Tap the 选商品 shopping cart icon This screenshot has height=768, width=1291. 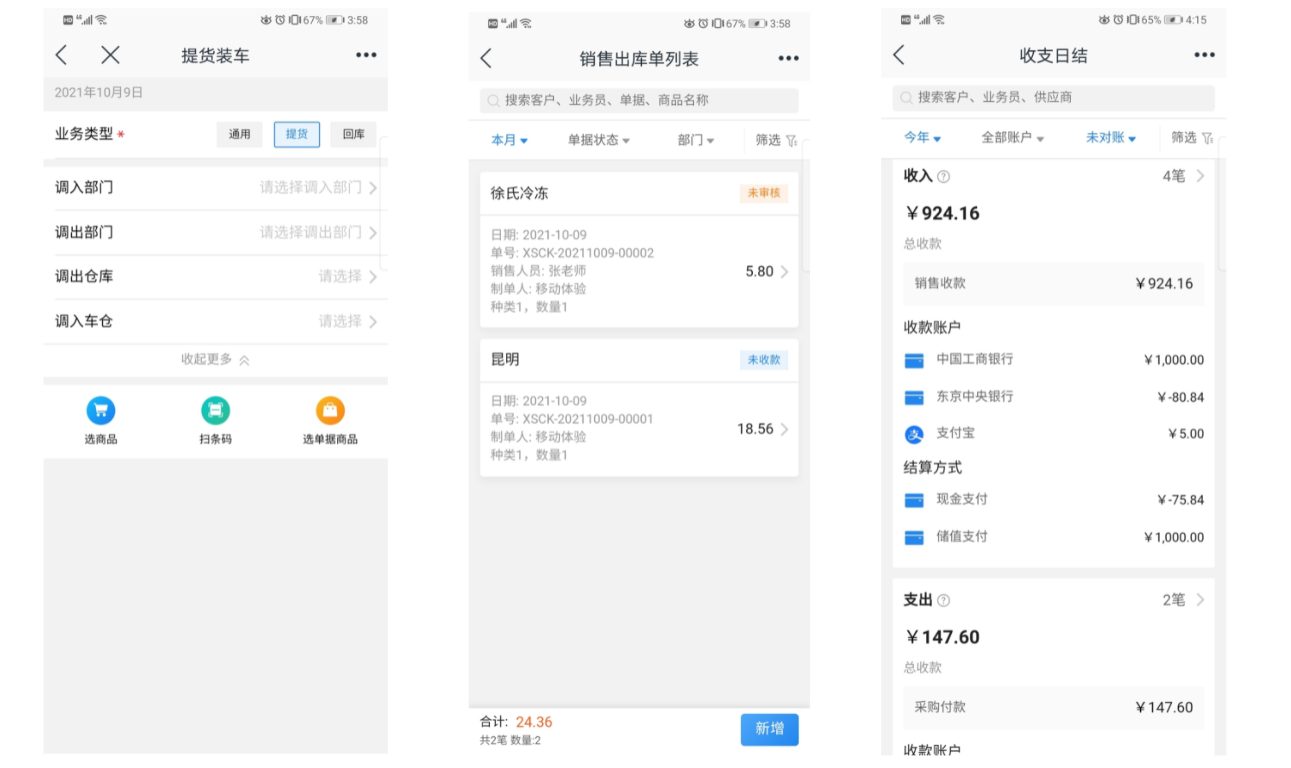point(101,410)
